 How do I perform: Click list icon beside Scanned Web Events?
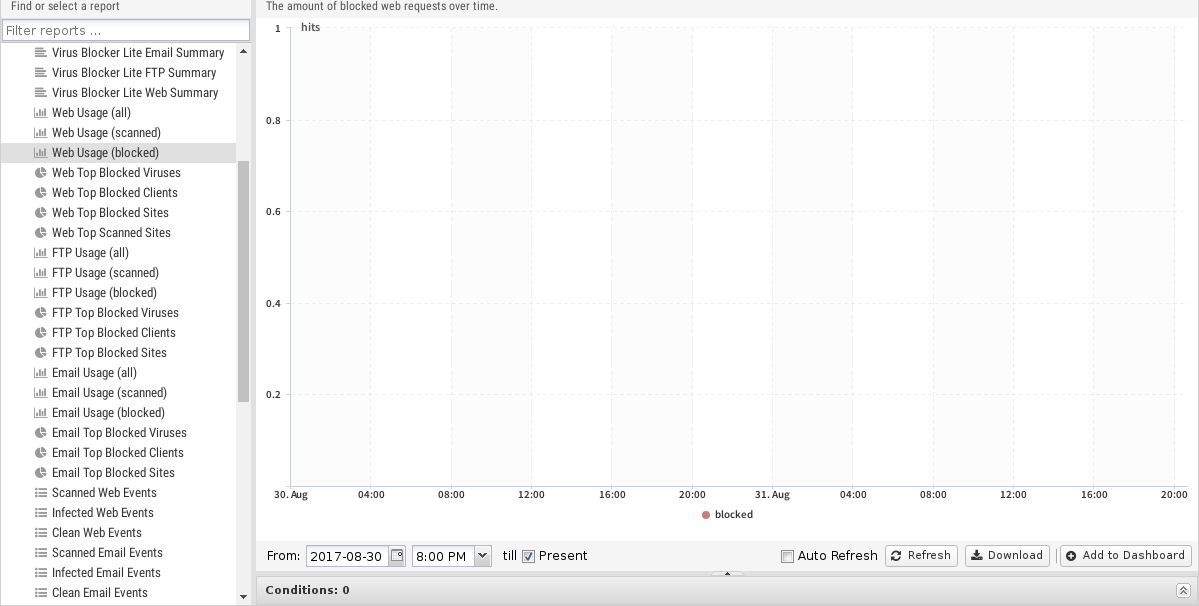[41, 492]
